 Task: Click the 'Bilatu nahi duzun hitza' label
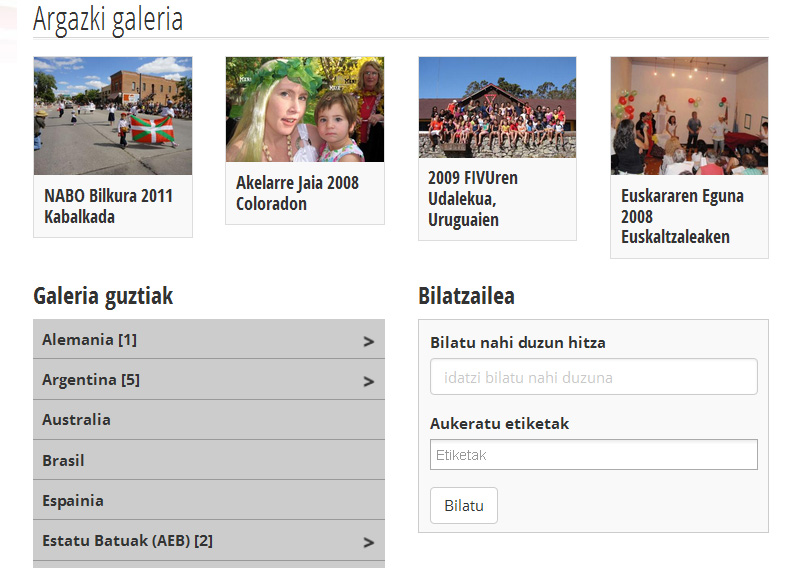tap(517, 343)
